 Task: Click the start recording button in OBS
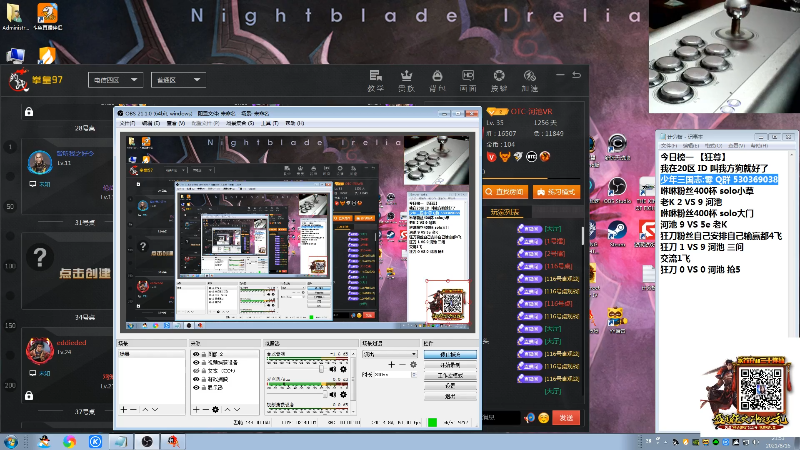coord(451,365)
